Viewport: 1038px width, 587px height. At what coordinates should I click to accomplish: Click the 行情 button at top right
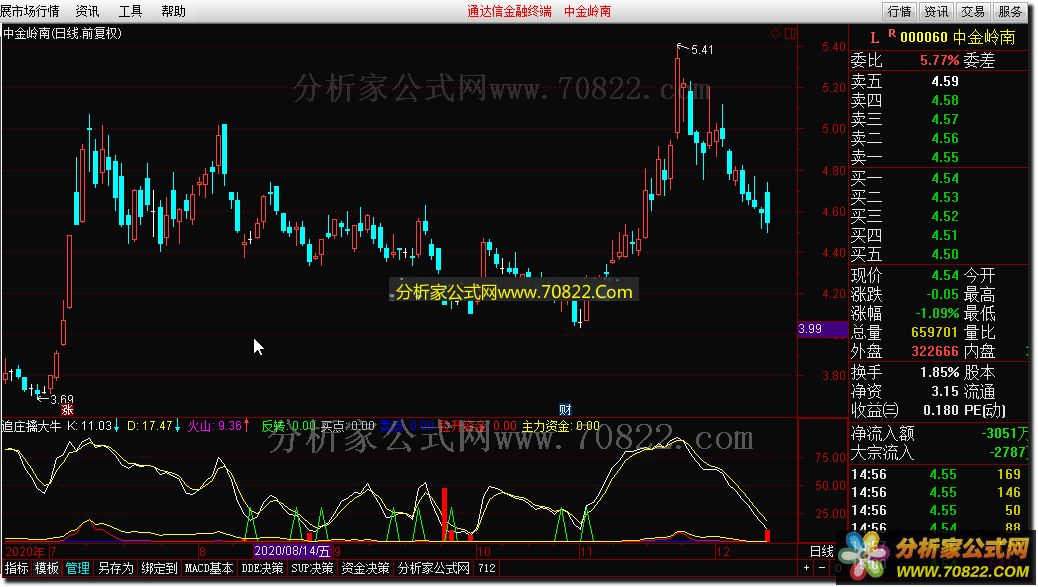click(x=899, y=11)
